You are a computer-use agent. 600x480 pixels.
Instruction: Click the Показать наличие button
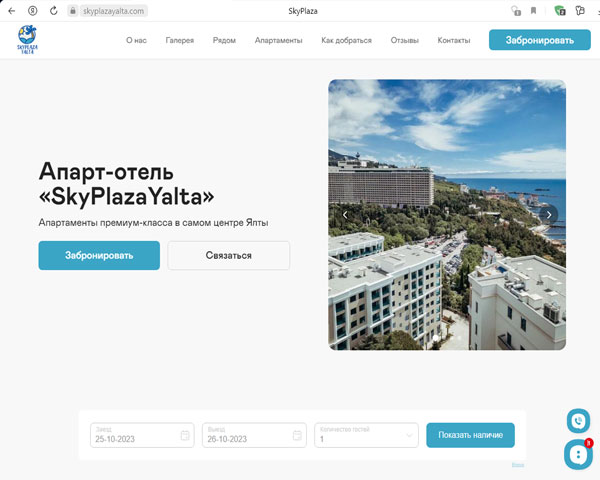pyautogui.click(x=470, y=435)
